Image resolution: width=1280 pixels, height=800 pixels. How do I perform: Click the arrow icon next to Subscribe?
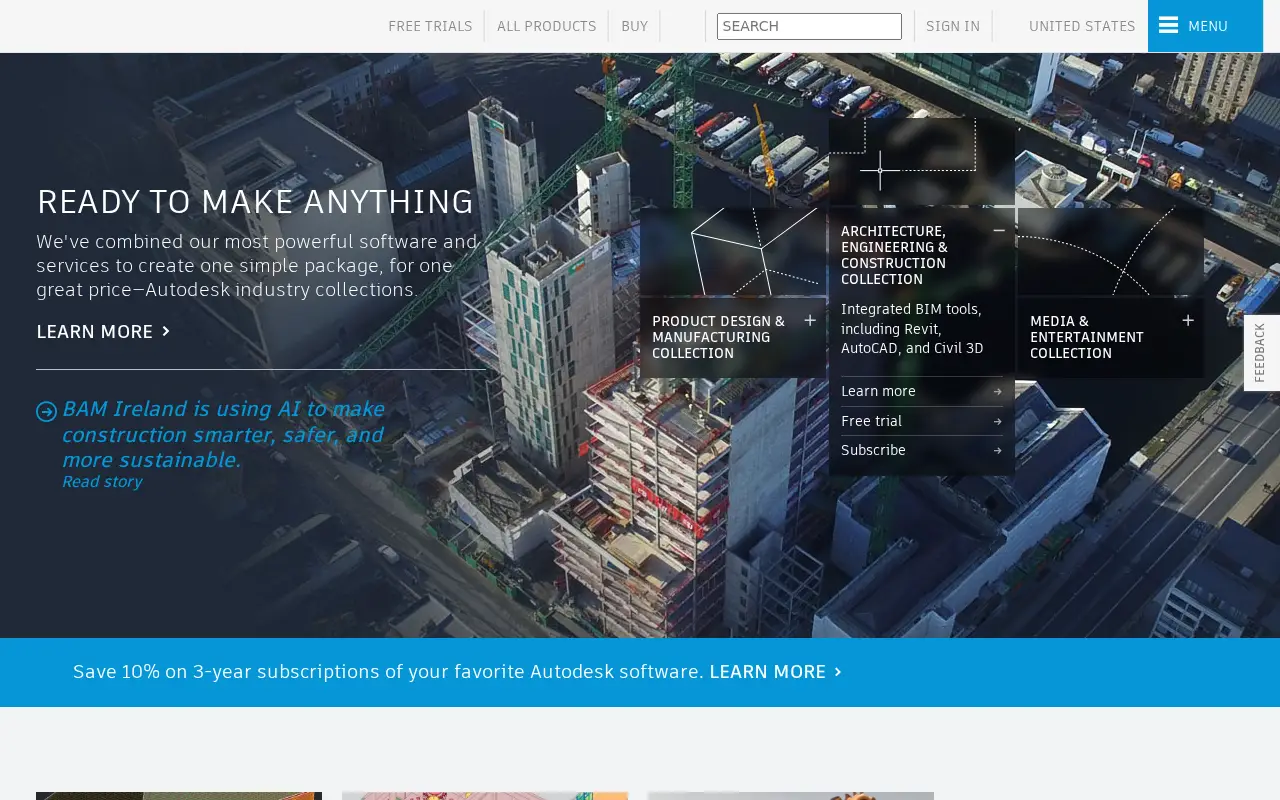click(x=997, y=451)
